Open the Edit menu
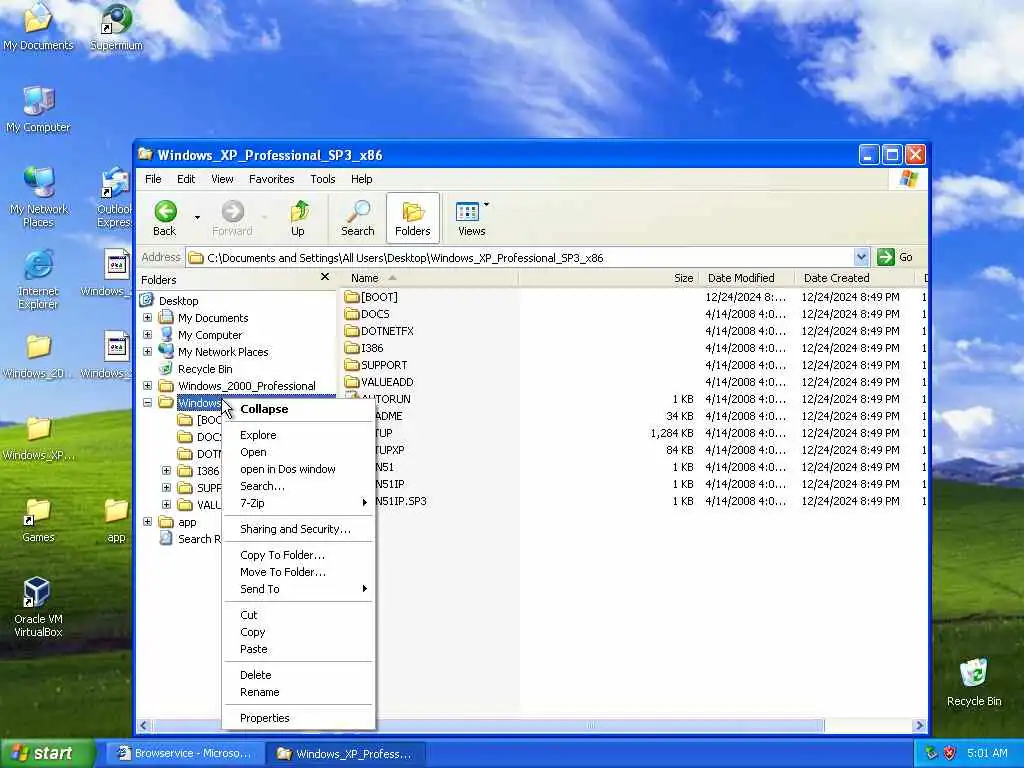This screenshot has height=768, width=1024. tap(186, 179)
